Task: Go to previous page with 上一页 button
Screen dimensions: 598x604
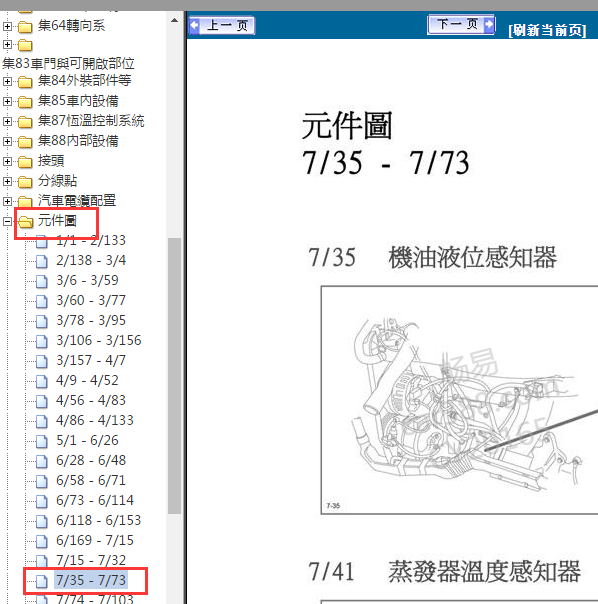Action: click(222, 26)
